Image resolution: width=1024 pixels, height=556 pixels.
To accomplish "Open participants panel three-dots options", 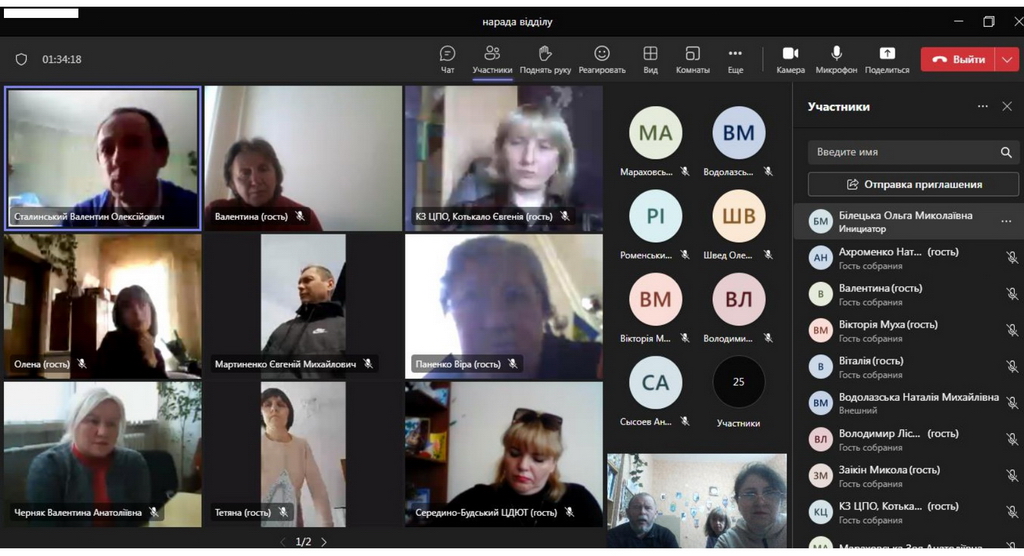I will point(982,106).
